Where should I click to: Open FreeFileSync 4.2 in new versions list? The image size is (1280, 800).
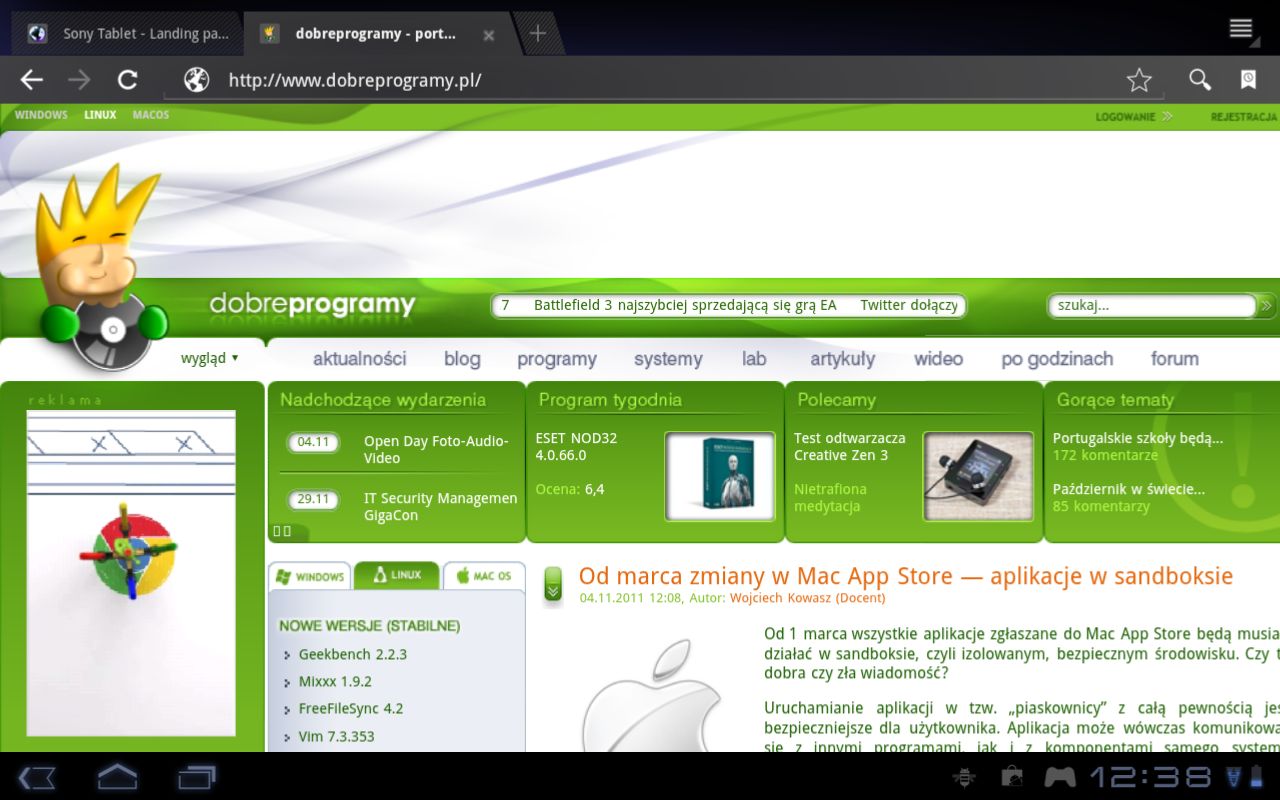click(x=351, y=709)
